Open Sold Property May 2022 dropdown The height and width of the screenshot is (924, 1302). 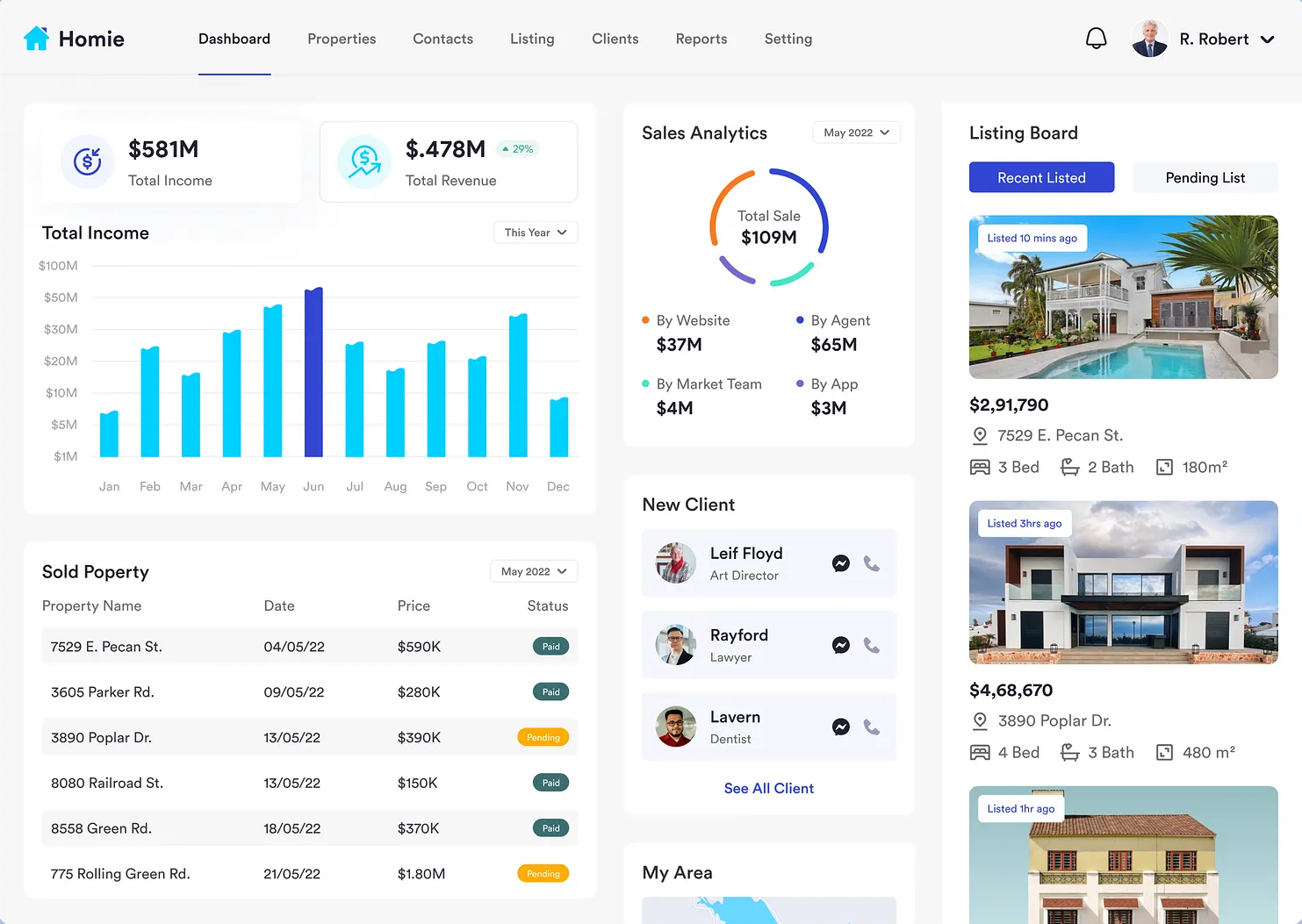coord(534,571)
